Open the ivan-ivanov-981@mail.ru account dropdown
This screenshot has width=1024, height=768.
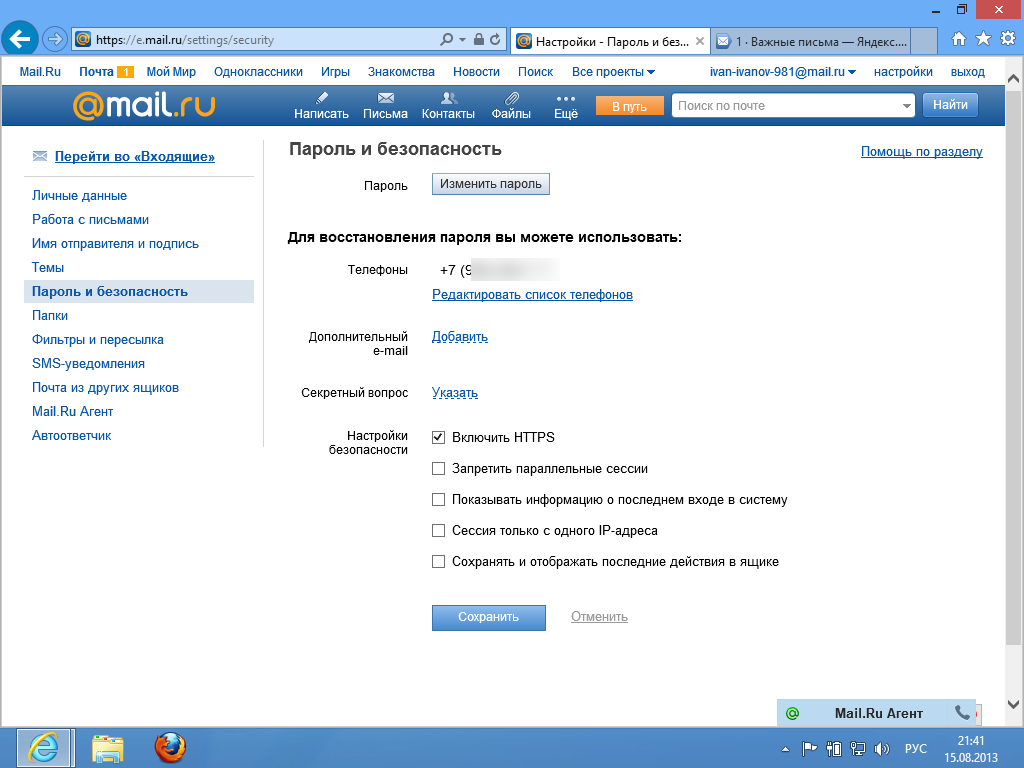[x=782, y=72]
